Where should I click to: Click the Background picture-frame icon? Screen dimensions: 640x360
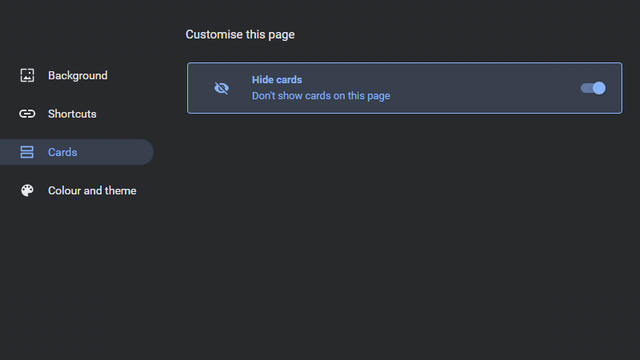click(x=27, y=76)
